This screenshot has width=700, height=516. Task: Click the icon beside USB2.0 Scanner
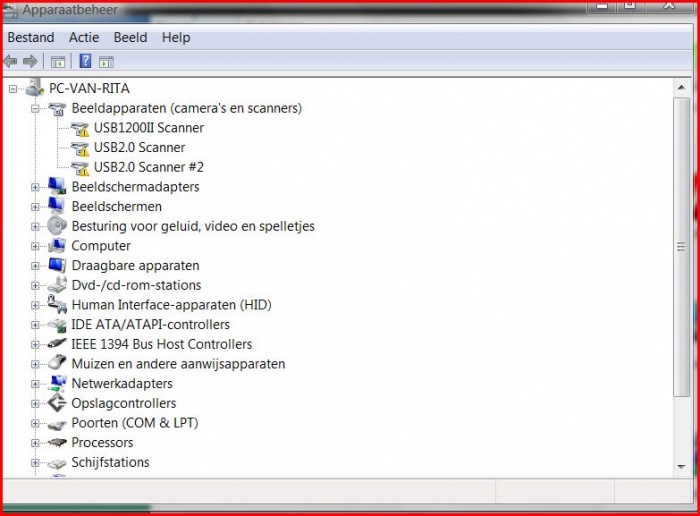pos(80,148)
